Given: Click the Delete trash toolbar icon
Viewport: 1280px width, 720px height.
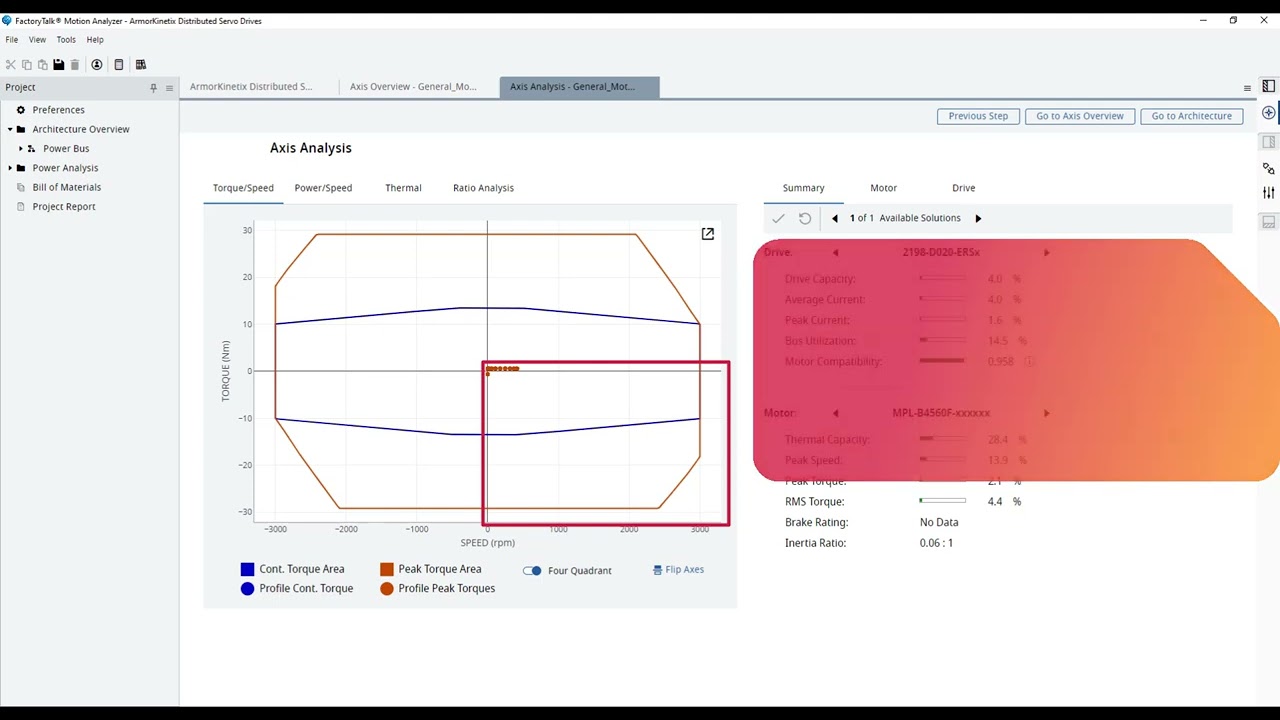Looking at the screenshot, I should pos(74,65).
